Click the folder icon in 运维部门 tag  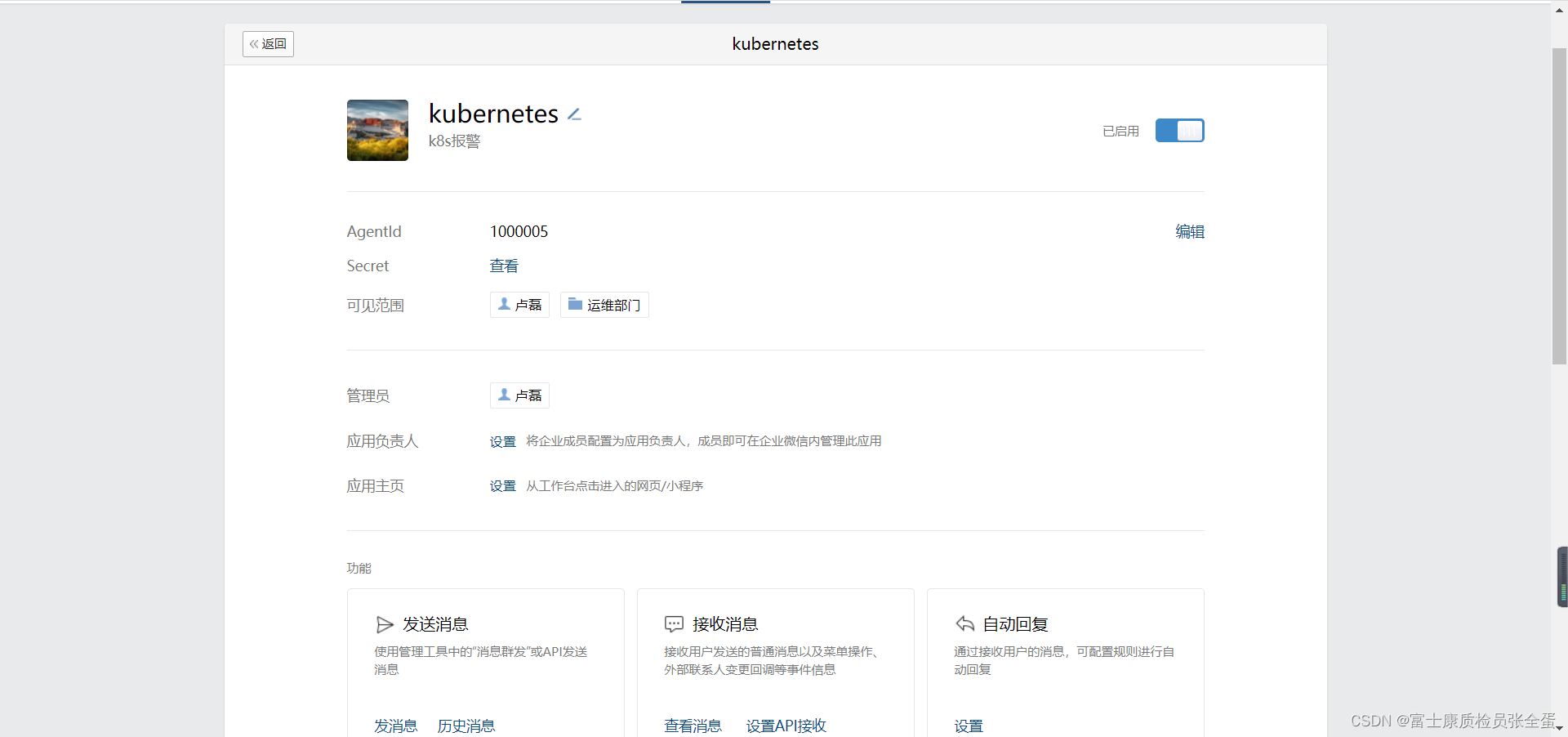tap(575, 304)
